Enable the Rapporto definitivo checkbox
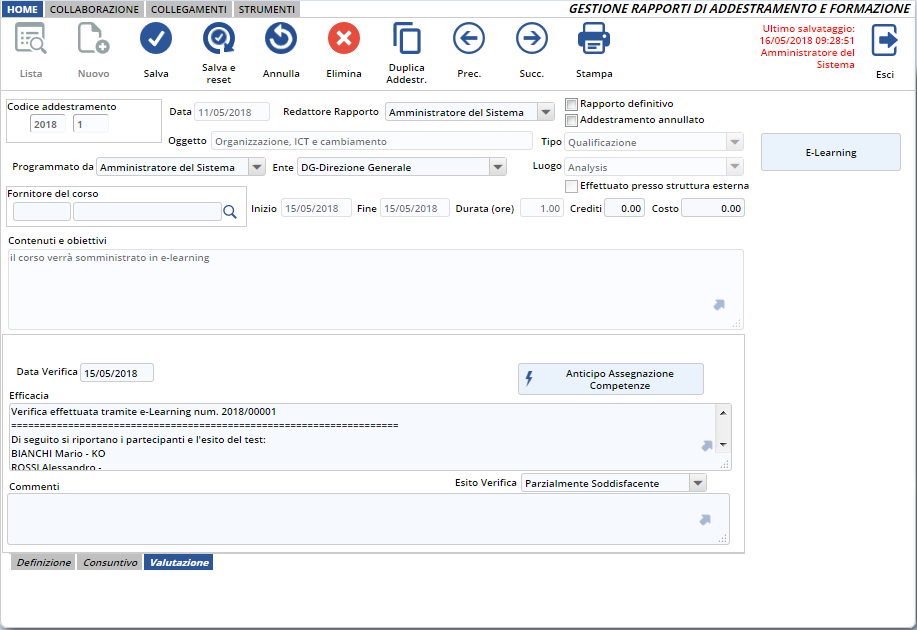This screenshot has width=917, height=630. 572,104
